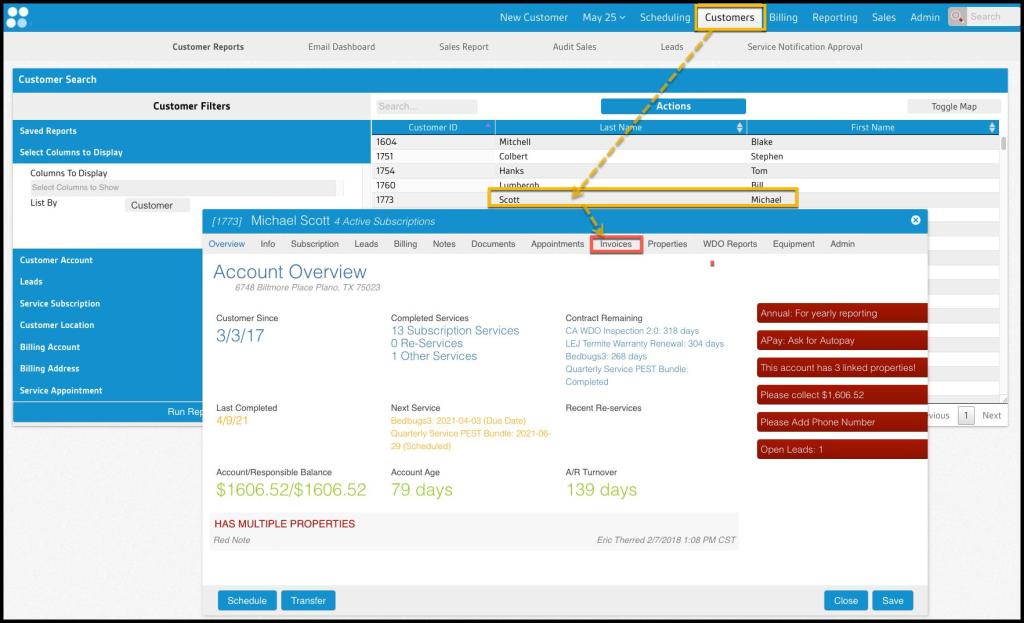This screenshot has height=623, width=1024.
Task: Close the Michael Scott account popup
Action: (915, 220)
